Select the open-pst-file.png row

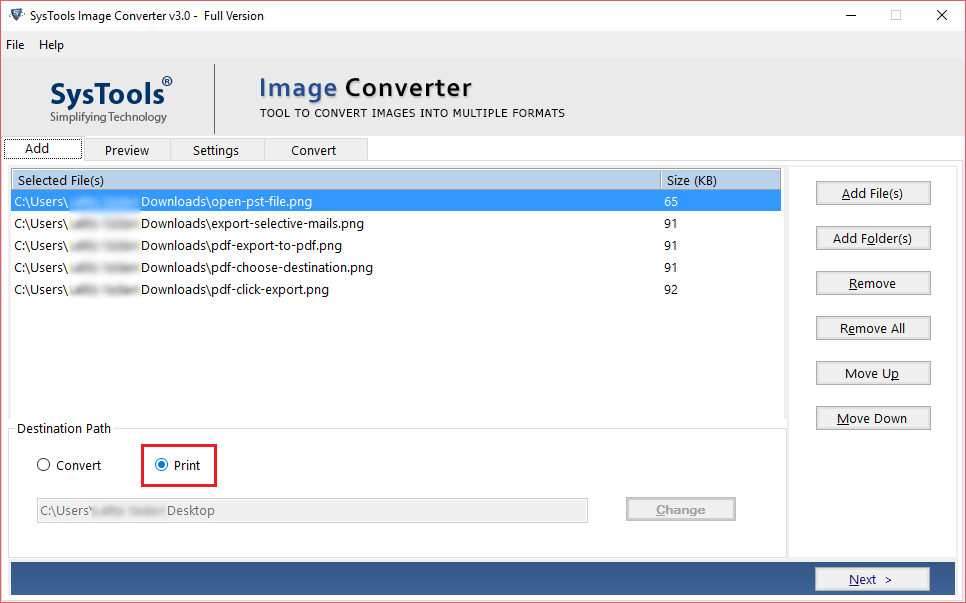point(396,201)
